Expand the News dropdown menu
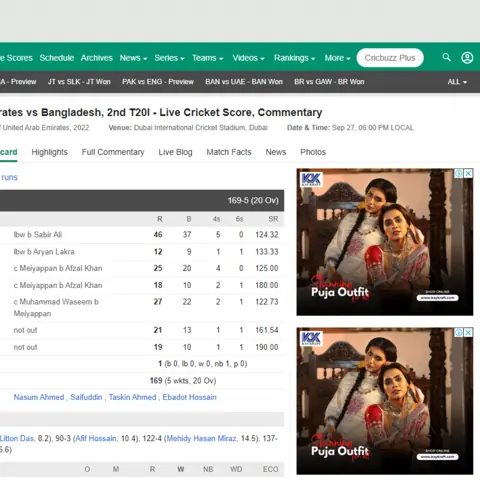Screen dimensions: 480x480 (133, 58)
